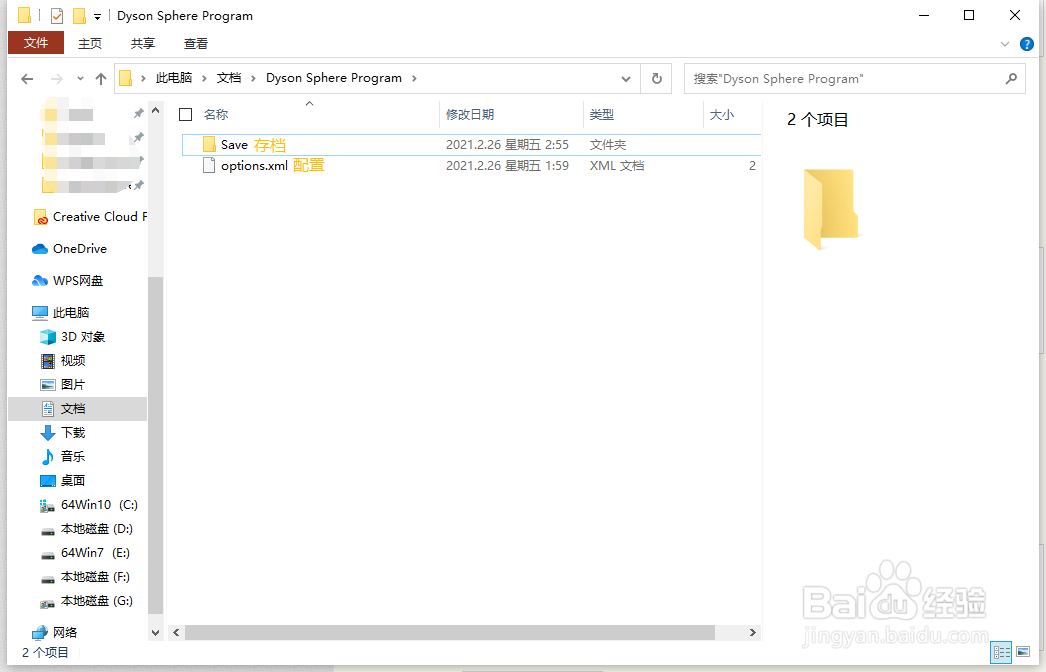Open 图片 folder in sidebar
1046x672 pixels.
63,385
